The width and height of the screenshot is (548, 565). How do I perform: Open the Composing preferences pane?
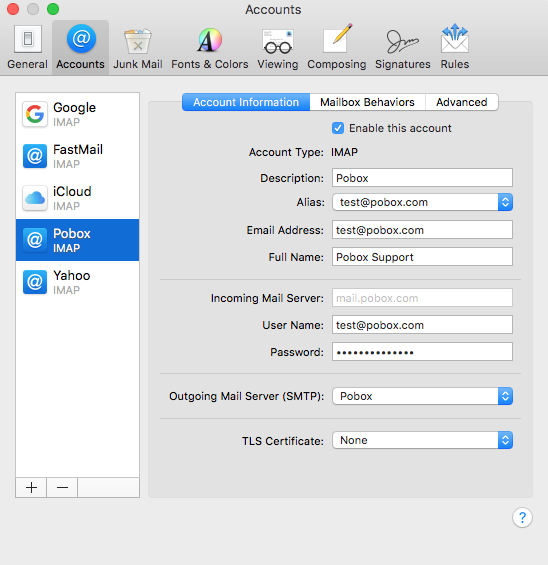[x=337, y=47]
